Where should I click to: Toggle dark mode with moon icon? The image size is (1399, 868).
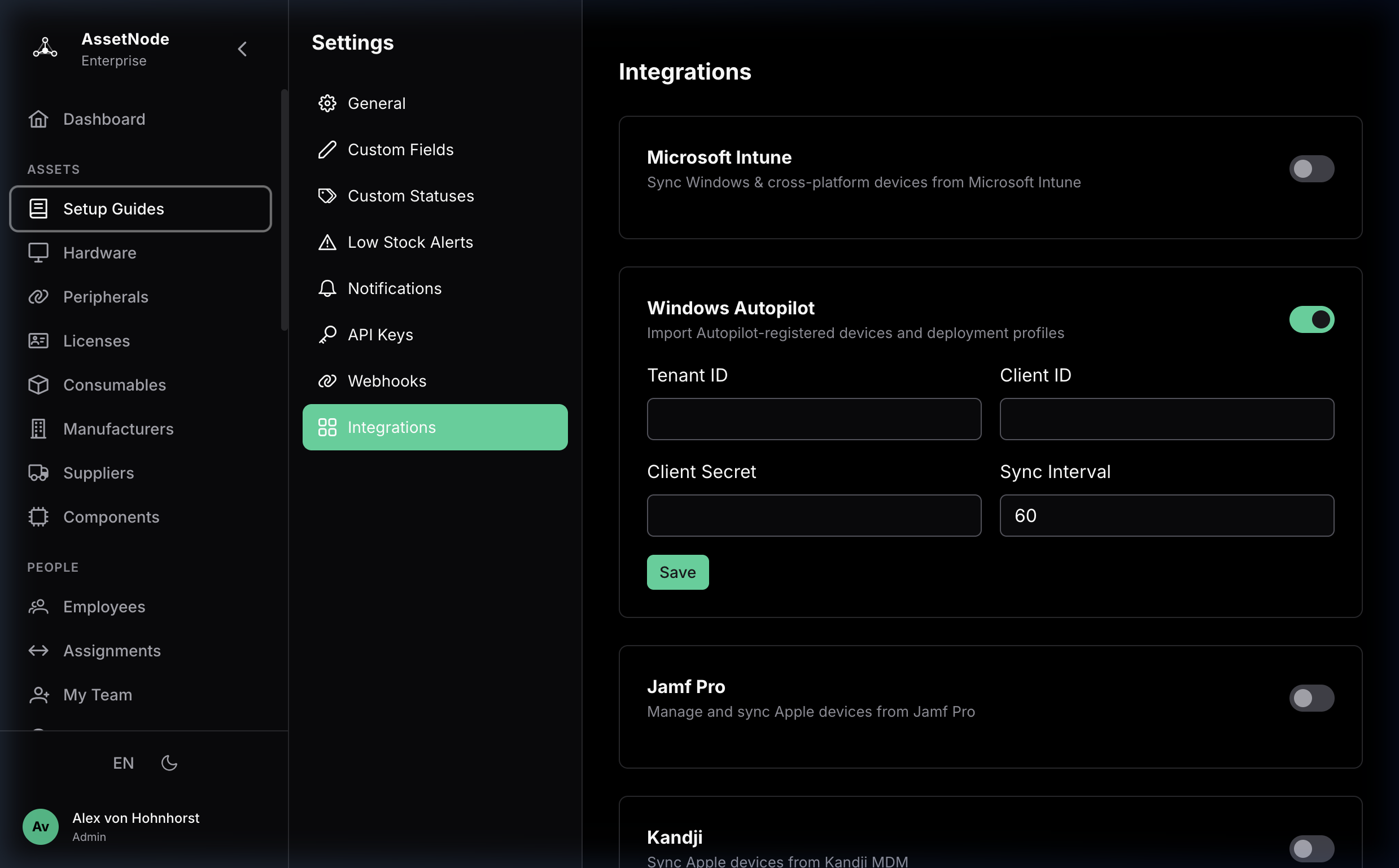pyautogui.click(x=169, y=762)
